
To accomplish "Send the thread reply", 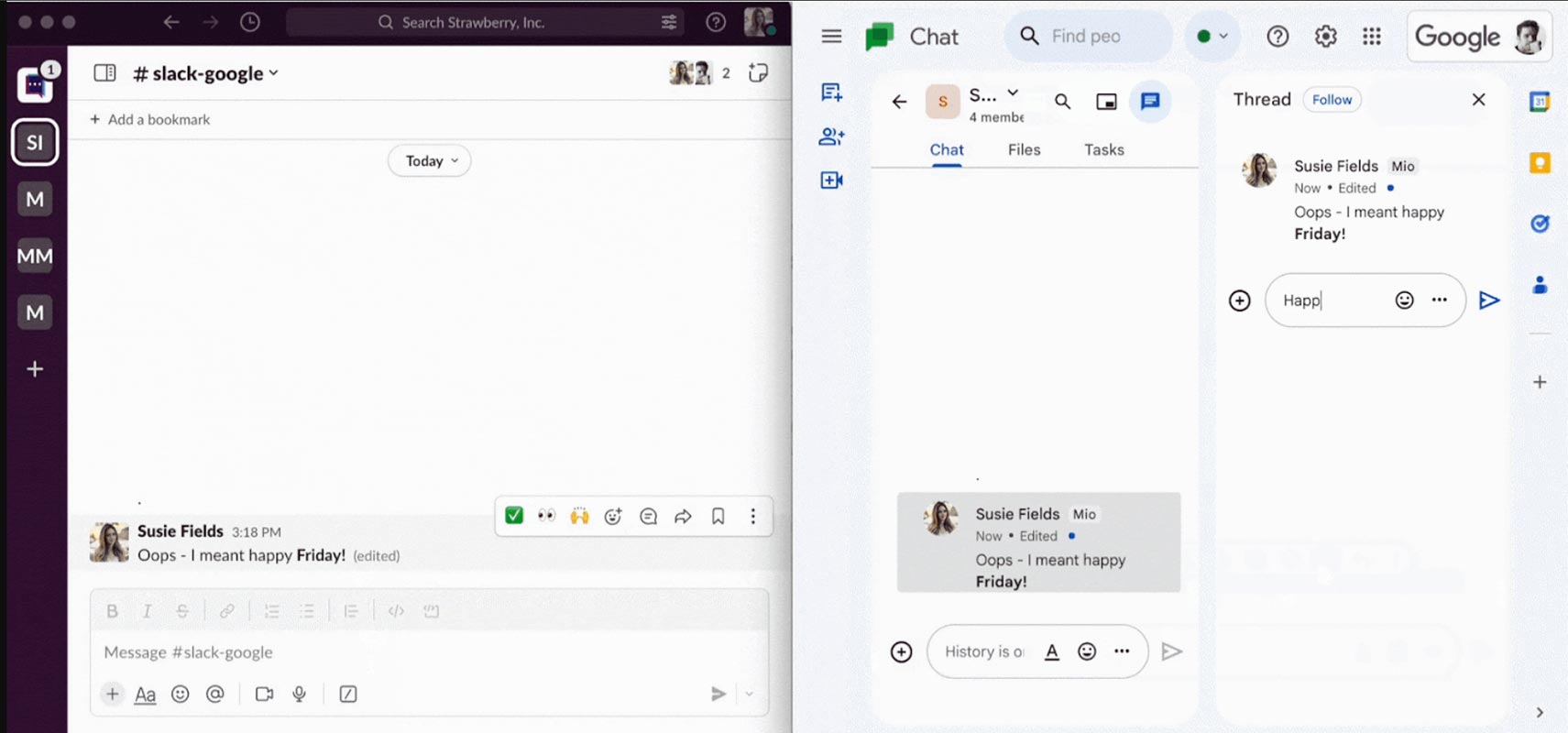I will [1489, 300].
